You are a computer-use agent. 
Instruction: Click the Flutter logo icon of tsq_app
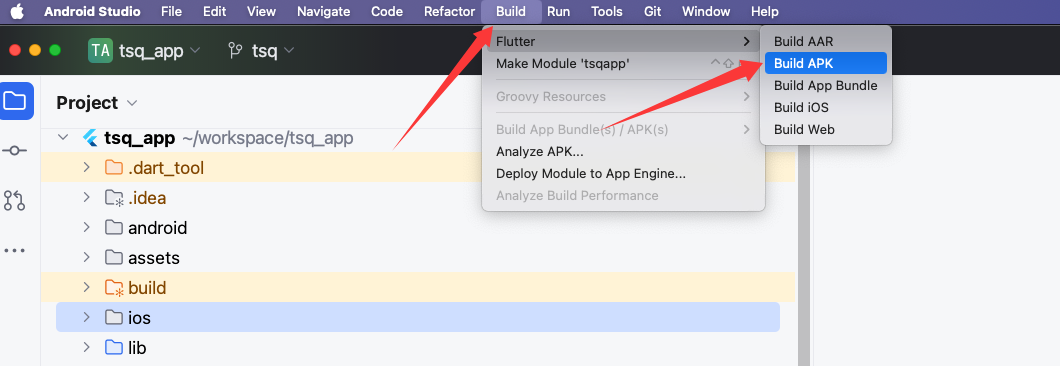click(90, 138)
